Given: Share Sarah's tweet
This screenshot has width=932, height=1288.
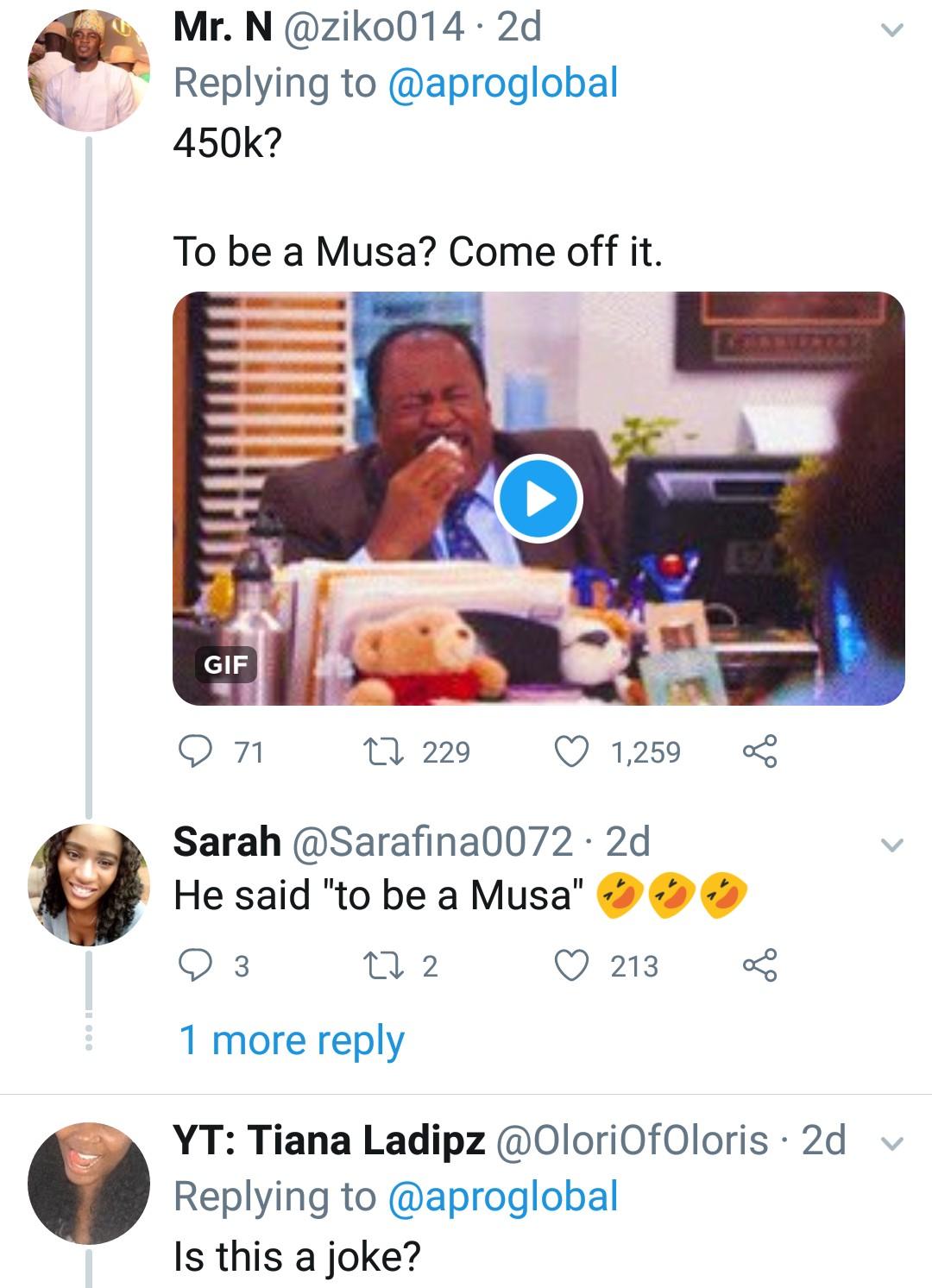Looking at the screenshot, I should click(x=759, y=965).
